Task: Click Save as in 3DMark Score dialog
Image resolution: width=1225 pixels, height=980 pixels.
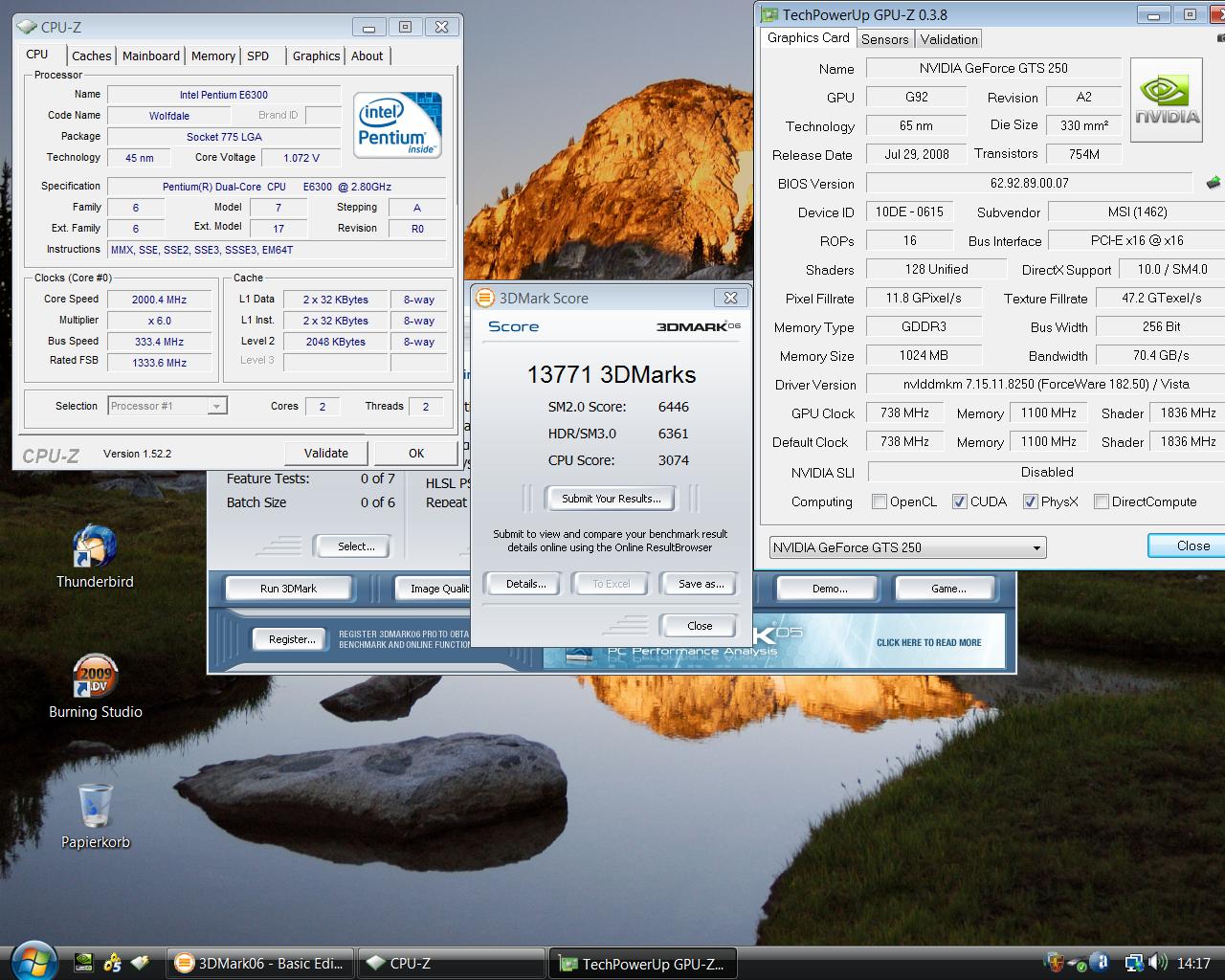Action: tap(701, 584)
